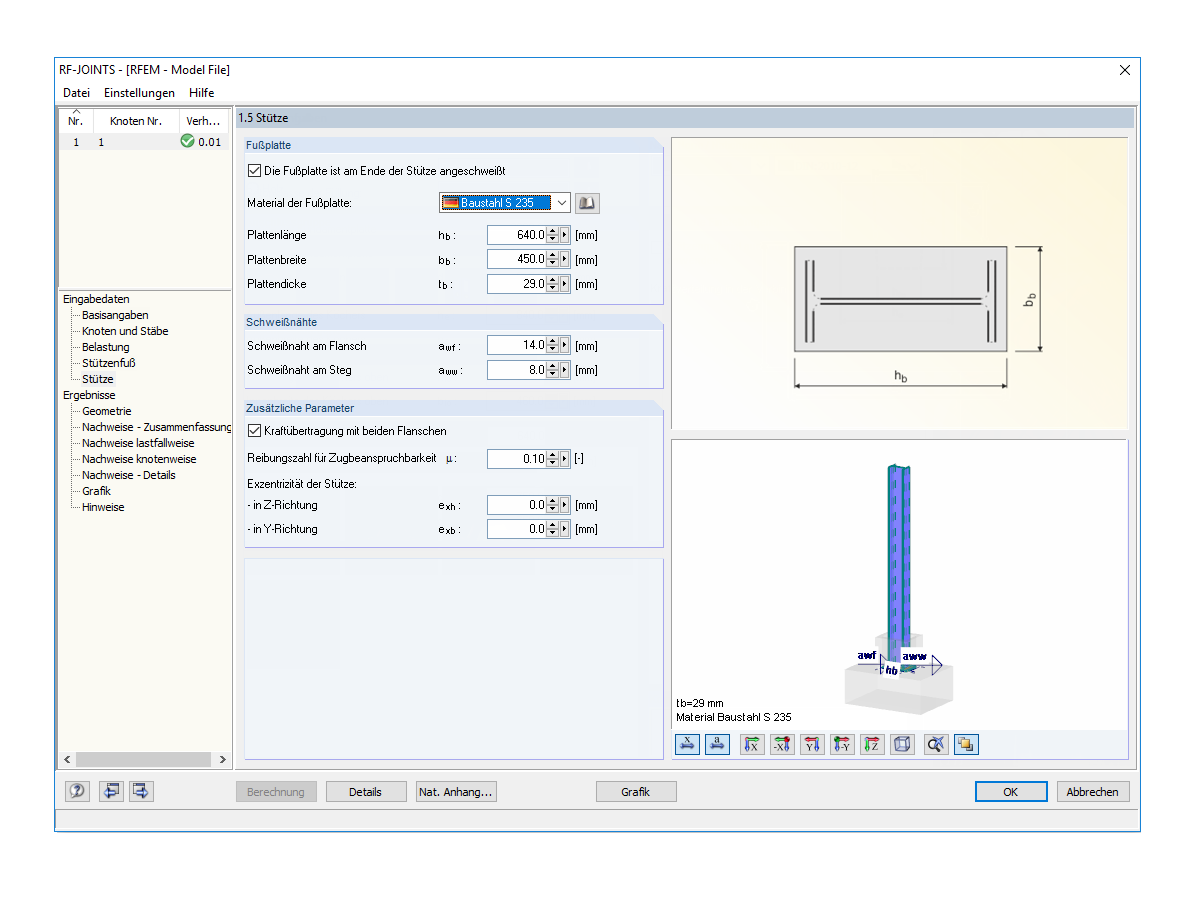Select Basisangaben in navigator tree
Viewport: 1200px width, 900px height.
pyautogui.click(x=115, y=315)
